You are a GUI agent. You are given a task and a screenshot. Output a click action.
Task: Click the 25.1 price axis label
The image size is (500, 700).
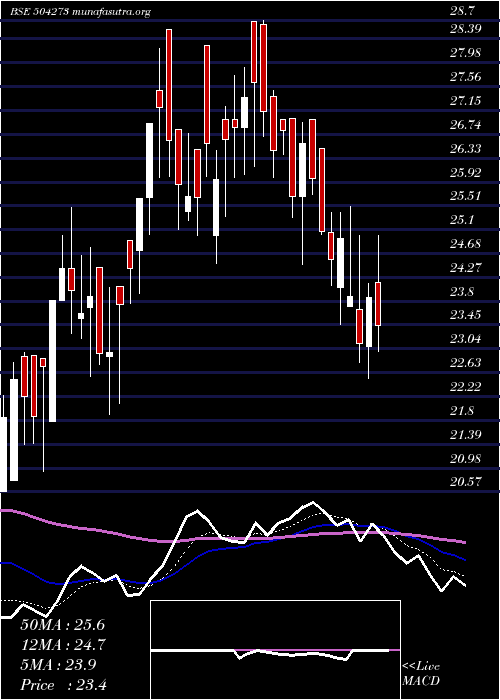(x=463, y=220)
